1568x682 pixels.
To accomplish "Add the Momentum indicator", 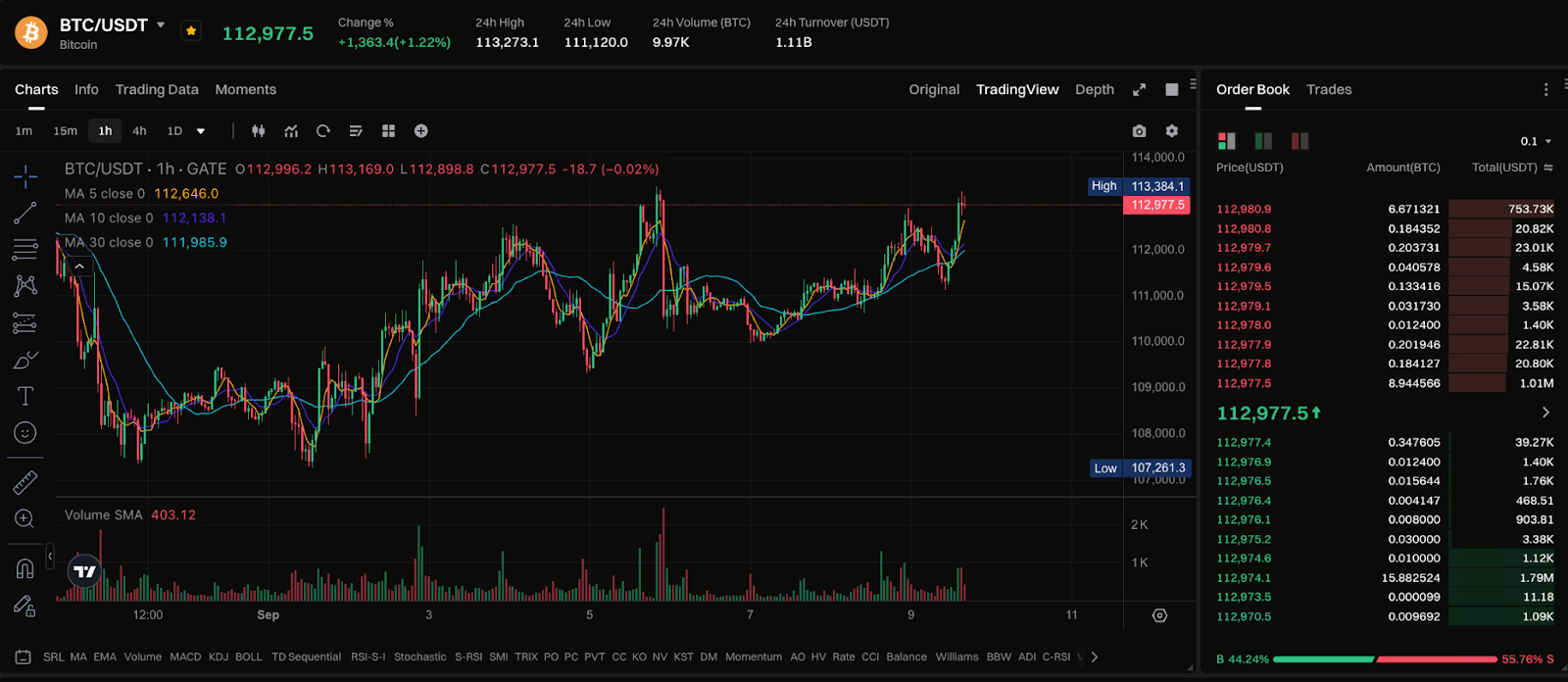I will (x=754, y=657).
